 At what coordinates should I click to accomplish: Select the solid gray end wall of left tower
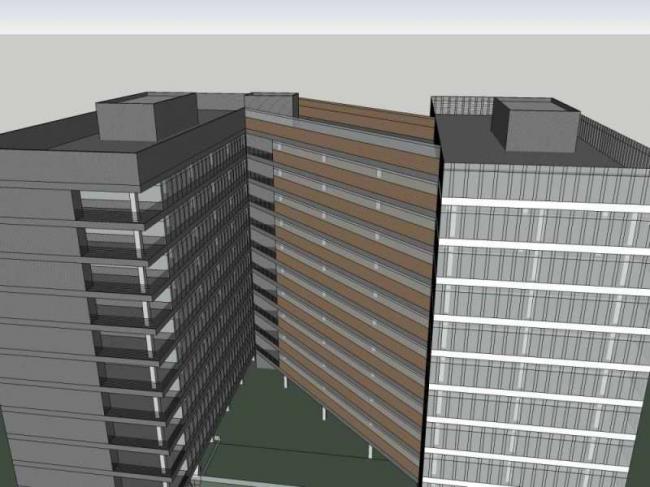tap(40, 300)
